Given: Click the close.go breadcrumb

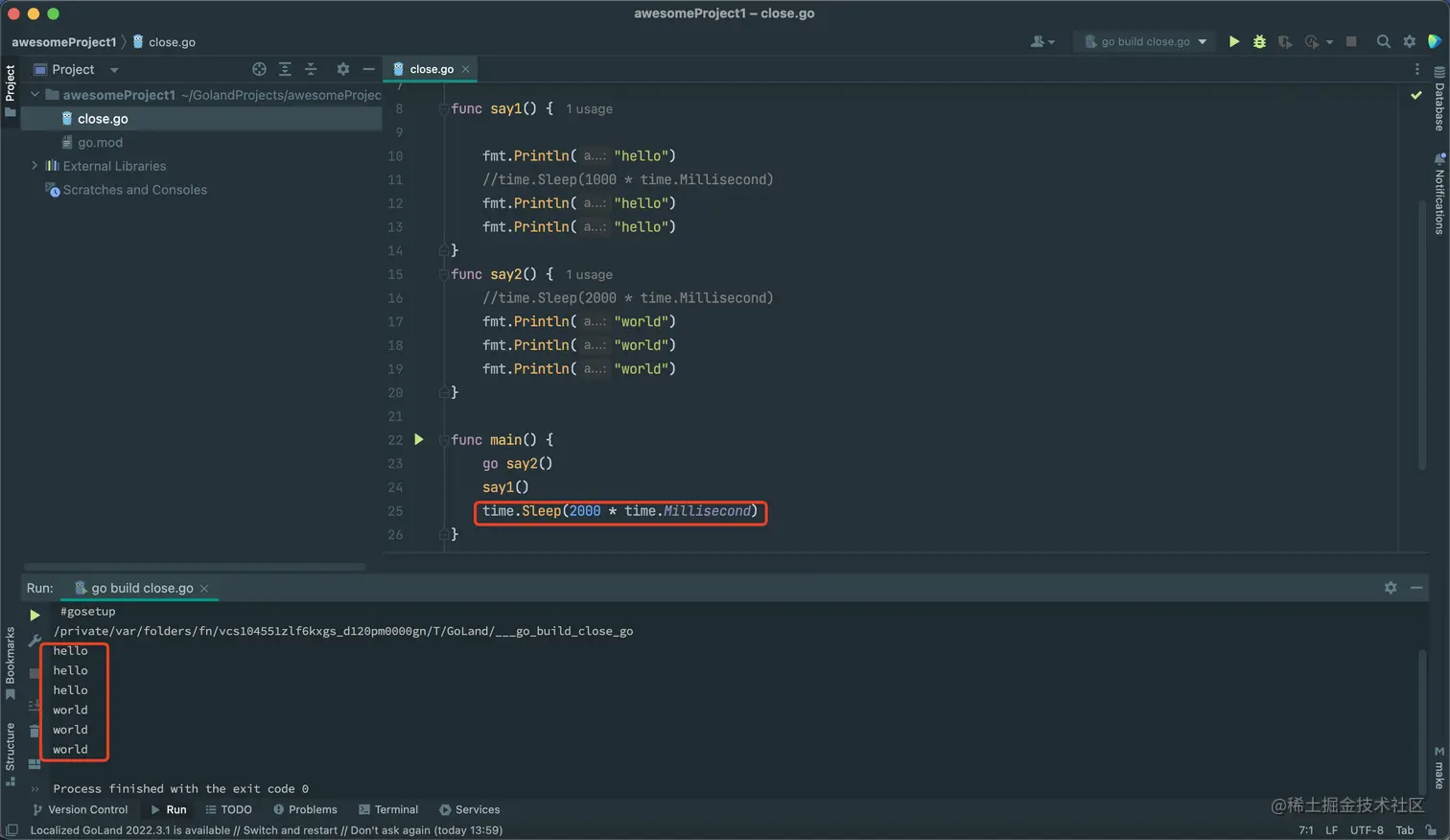Looking at the screenshot, I should (x=164, y=42).
